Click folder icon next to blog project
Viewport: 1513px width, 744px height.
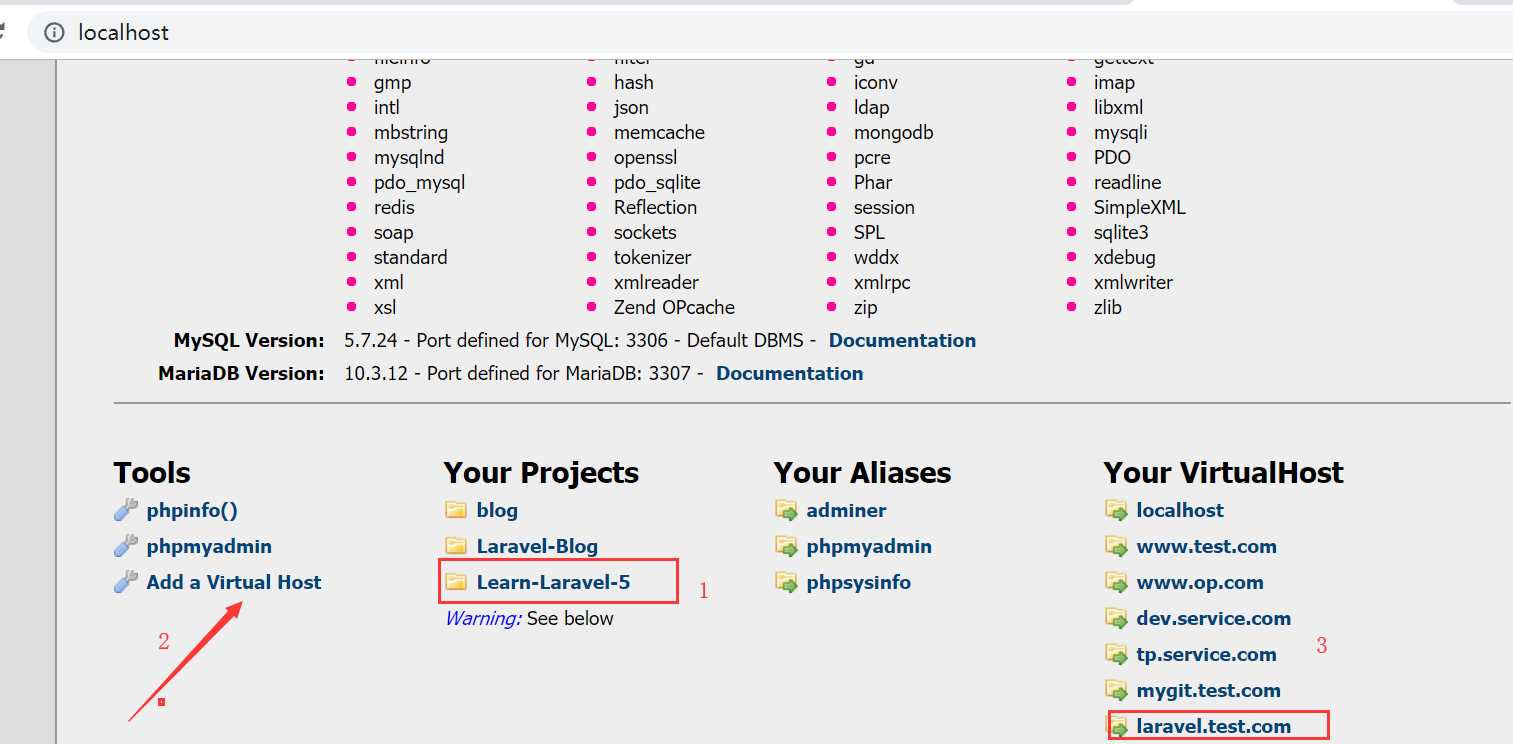click(x=456, y=510)
